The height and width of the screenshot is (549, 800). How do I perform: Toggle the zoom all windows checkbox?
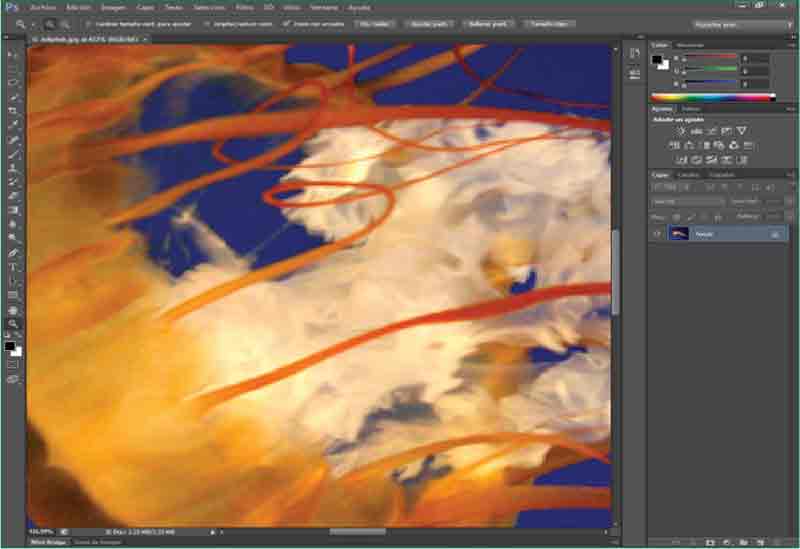click(206, 23)
